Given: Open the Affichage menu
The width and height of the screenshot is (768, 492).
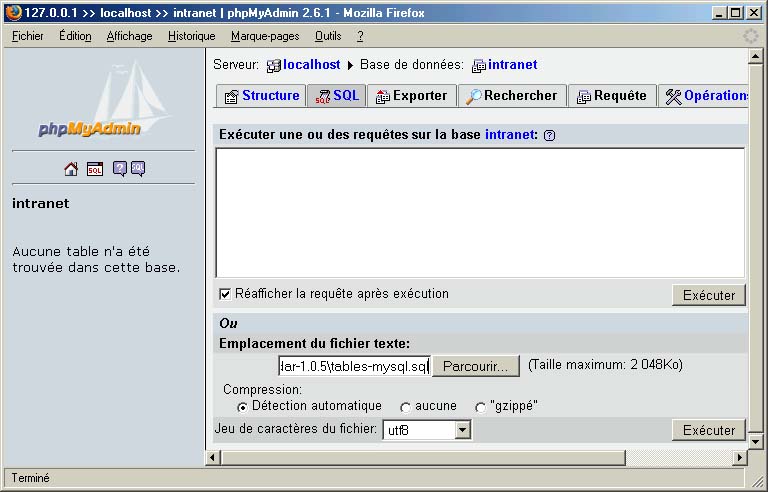Looking at the screenshot, I should tap(129, 36).
